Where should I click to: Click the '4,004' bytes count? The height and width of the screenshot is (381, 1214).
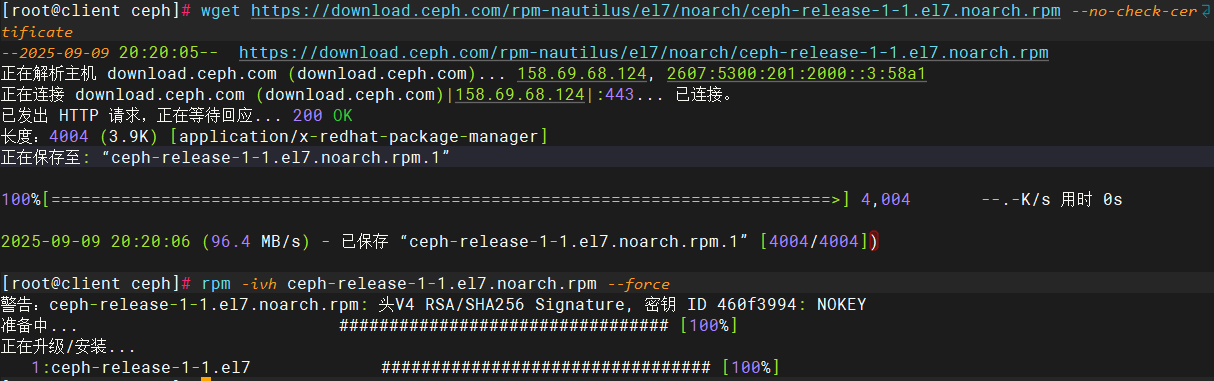(x=885, y=200)
